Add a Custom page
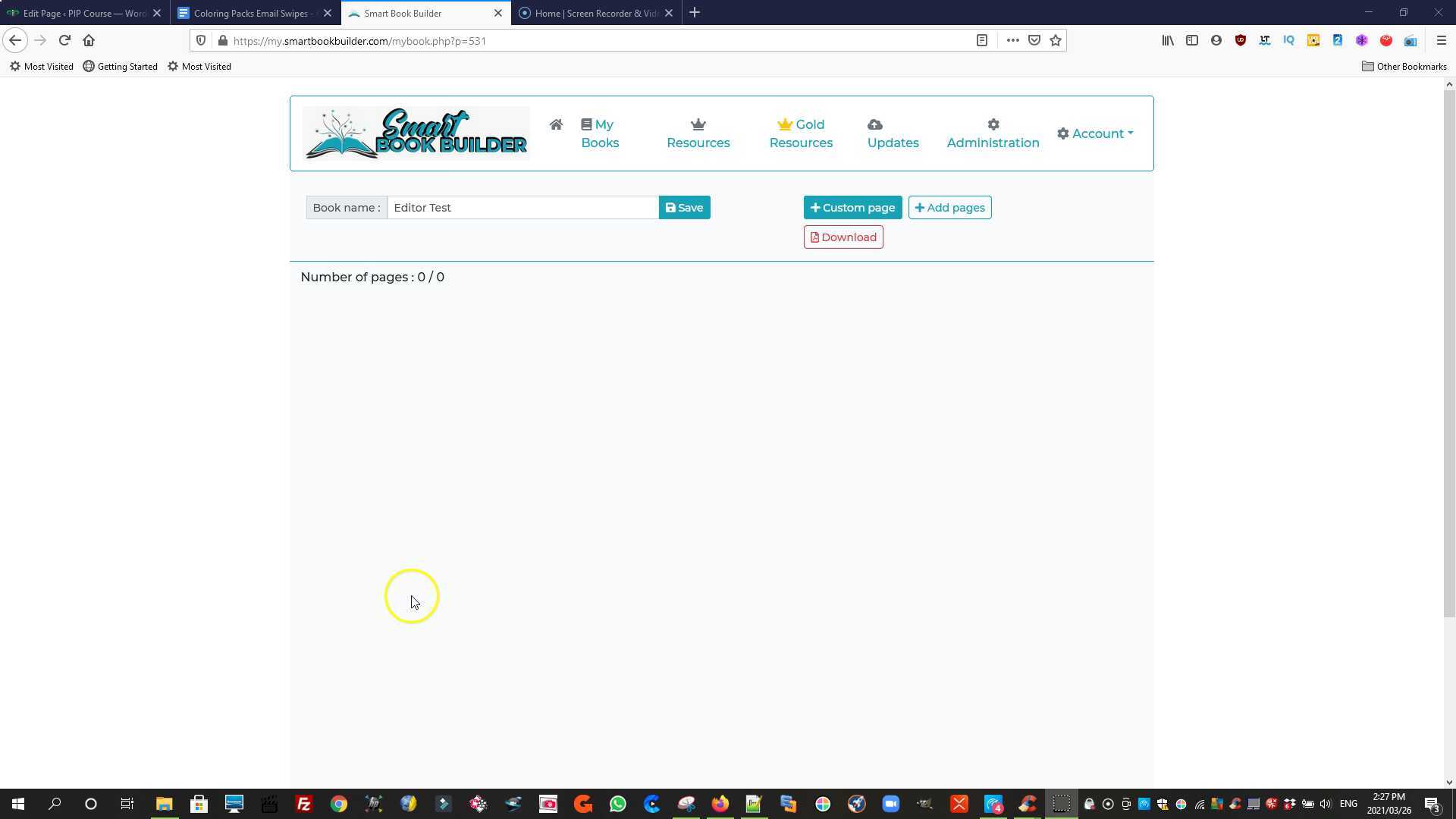The width and height of the screenshot is (1456, 819). (x=852, y=208)
